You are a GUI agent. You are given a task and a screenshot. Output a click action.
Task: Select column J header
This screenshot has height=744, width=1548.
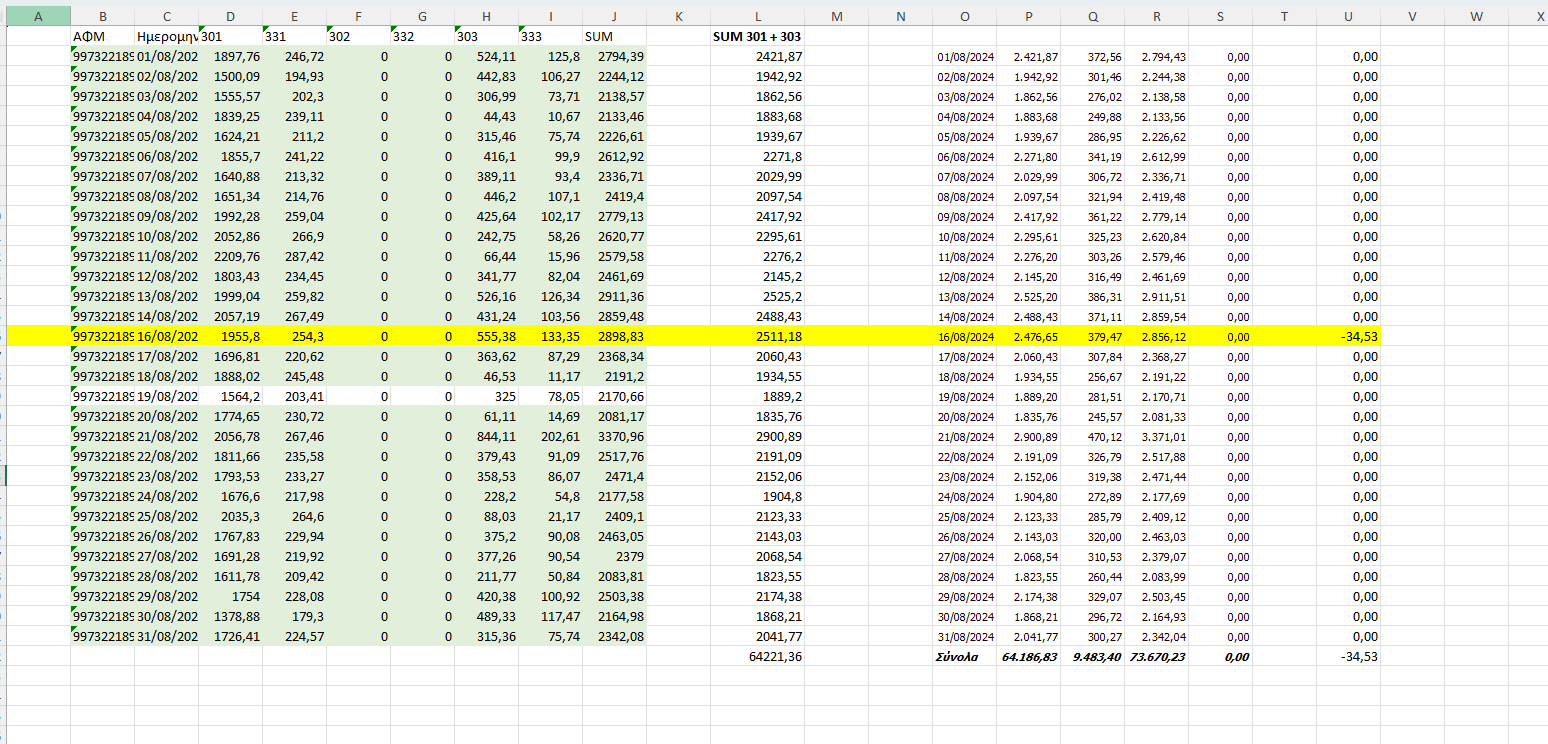point(614,16)
